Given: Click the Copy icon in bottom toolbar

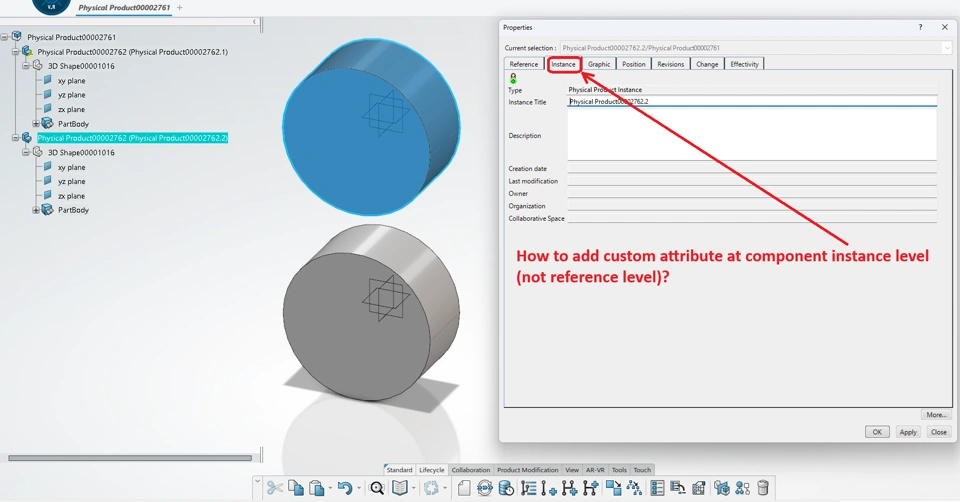Looking at the screenshot, I should 296,488.
